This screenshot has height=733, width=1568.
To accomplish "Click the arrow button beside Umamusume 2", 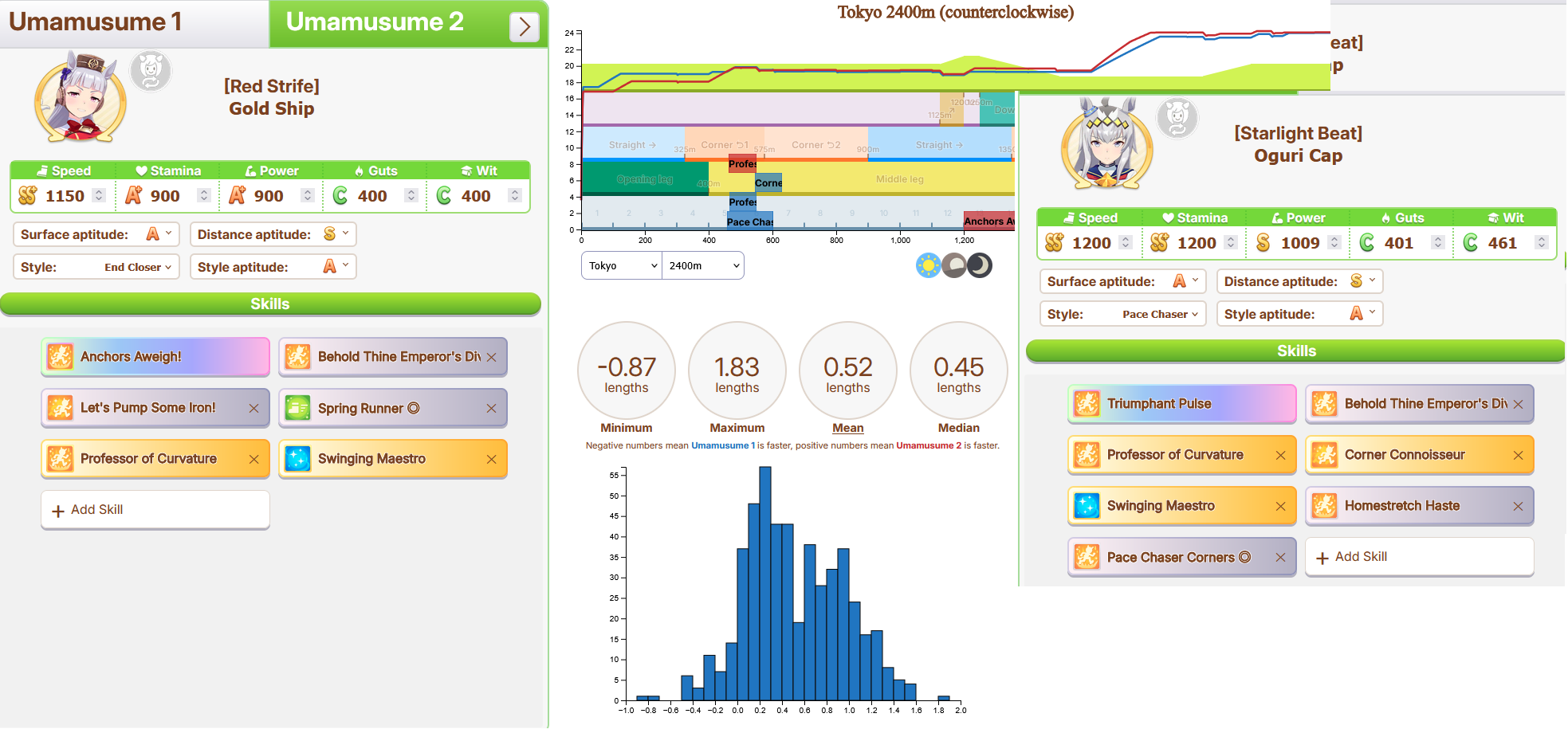I will point(525,27).
